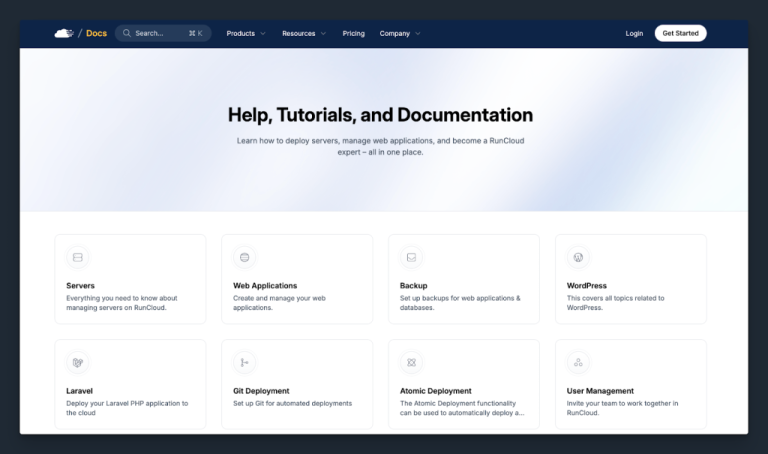Expand the Products dropdown menu
This screenshot has height=454, width=768.
coord(245,33)
